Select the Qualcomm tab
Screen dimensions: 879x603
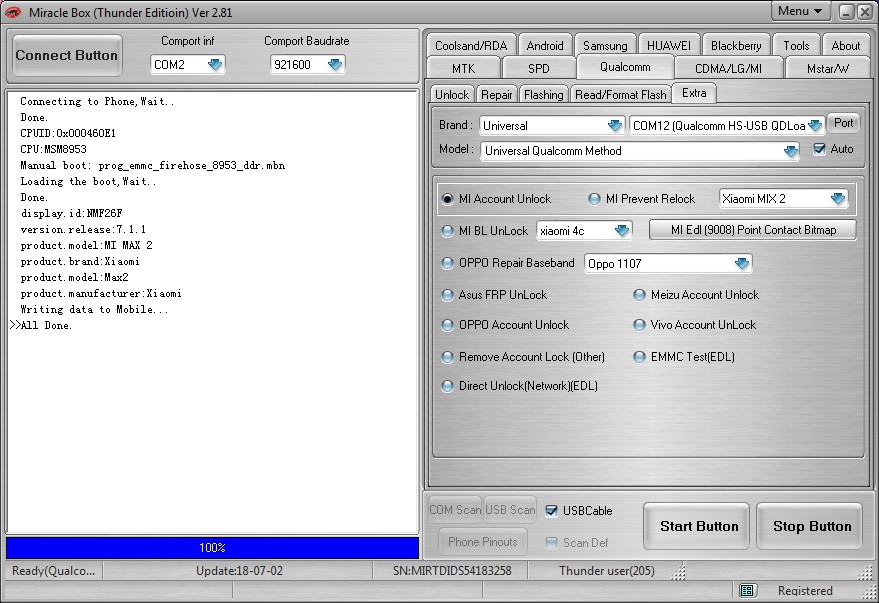pos(625,67)
